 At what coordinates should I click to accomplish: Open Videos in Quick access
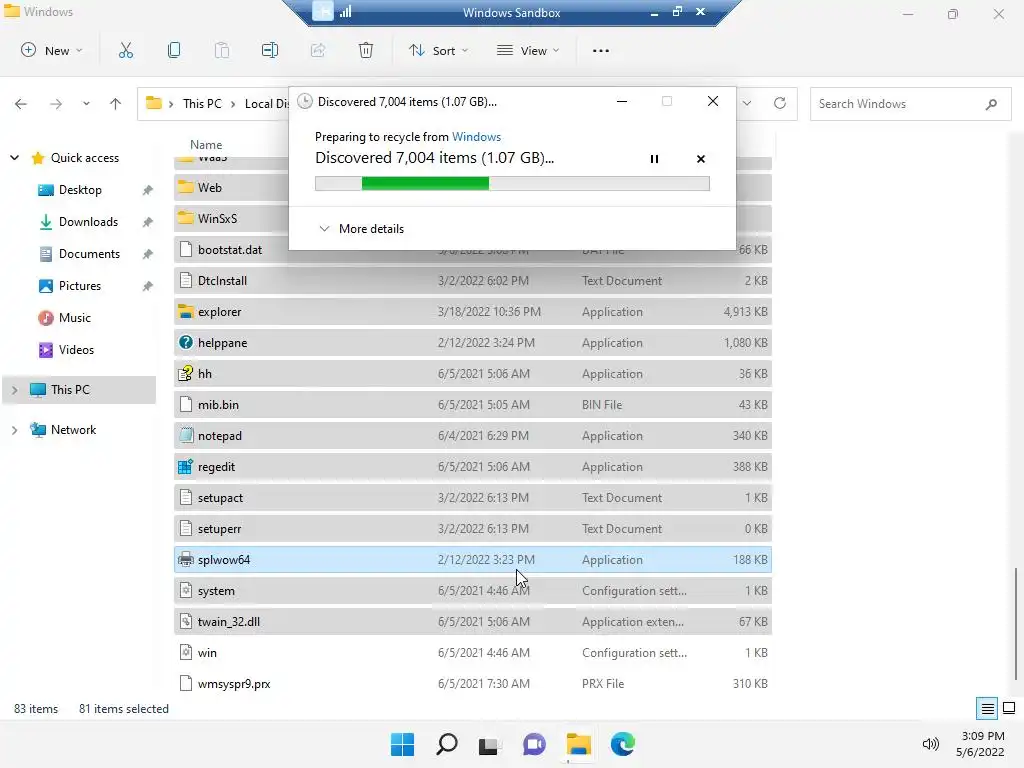tap(76, 349)
